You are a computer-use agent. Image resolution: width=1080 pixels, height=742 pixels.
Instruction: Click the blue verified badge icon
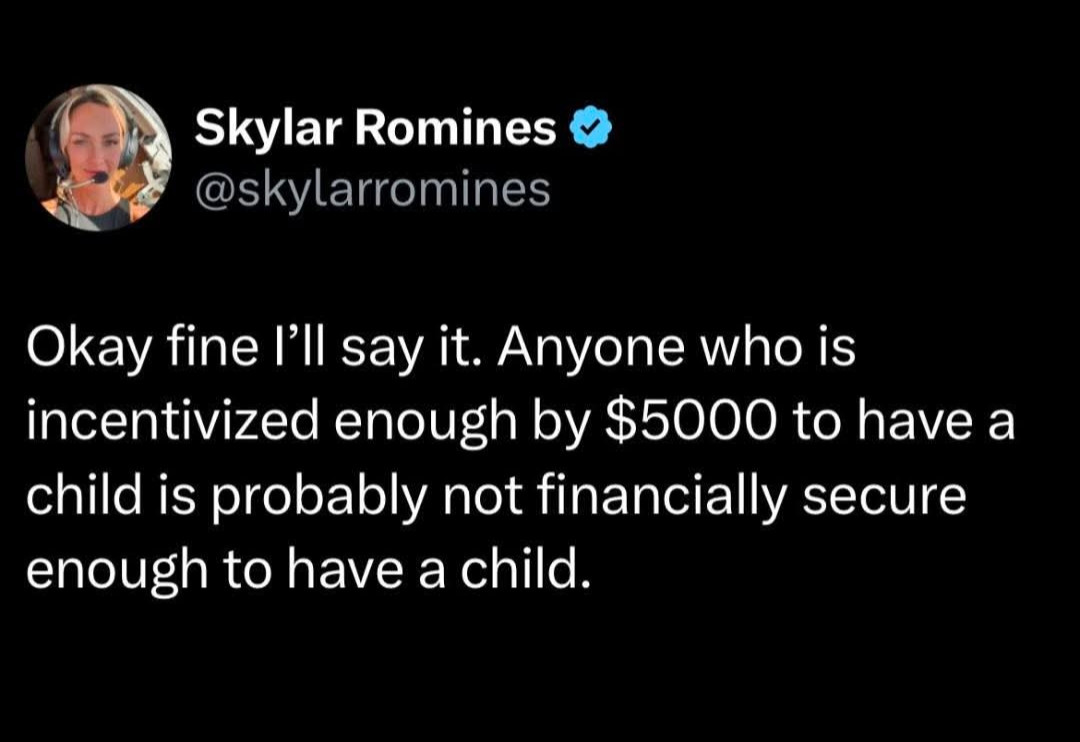coord(592,127)
